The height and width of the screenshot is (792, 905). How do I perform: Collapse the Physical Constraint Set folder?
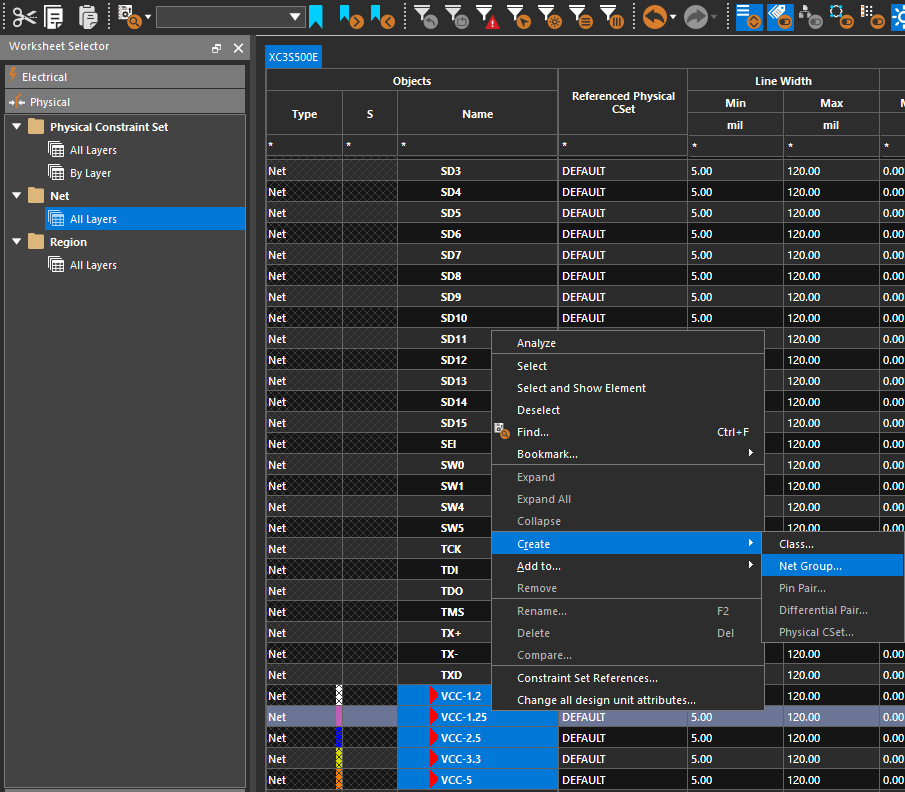pyautogui.click(x=17, y=127)
